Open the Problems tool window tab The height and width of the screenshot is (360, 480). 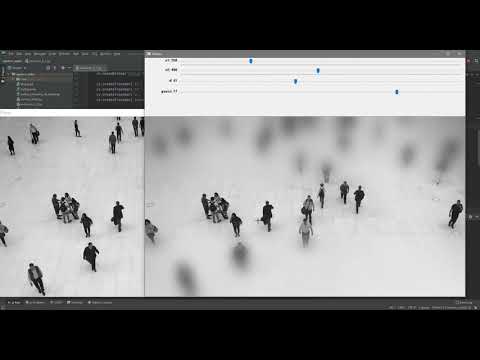click(35, 302)
